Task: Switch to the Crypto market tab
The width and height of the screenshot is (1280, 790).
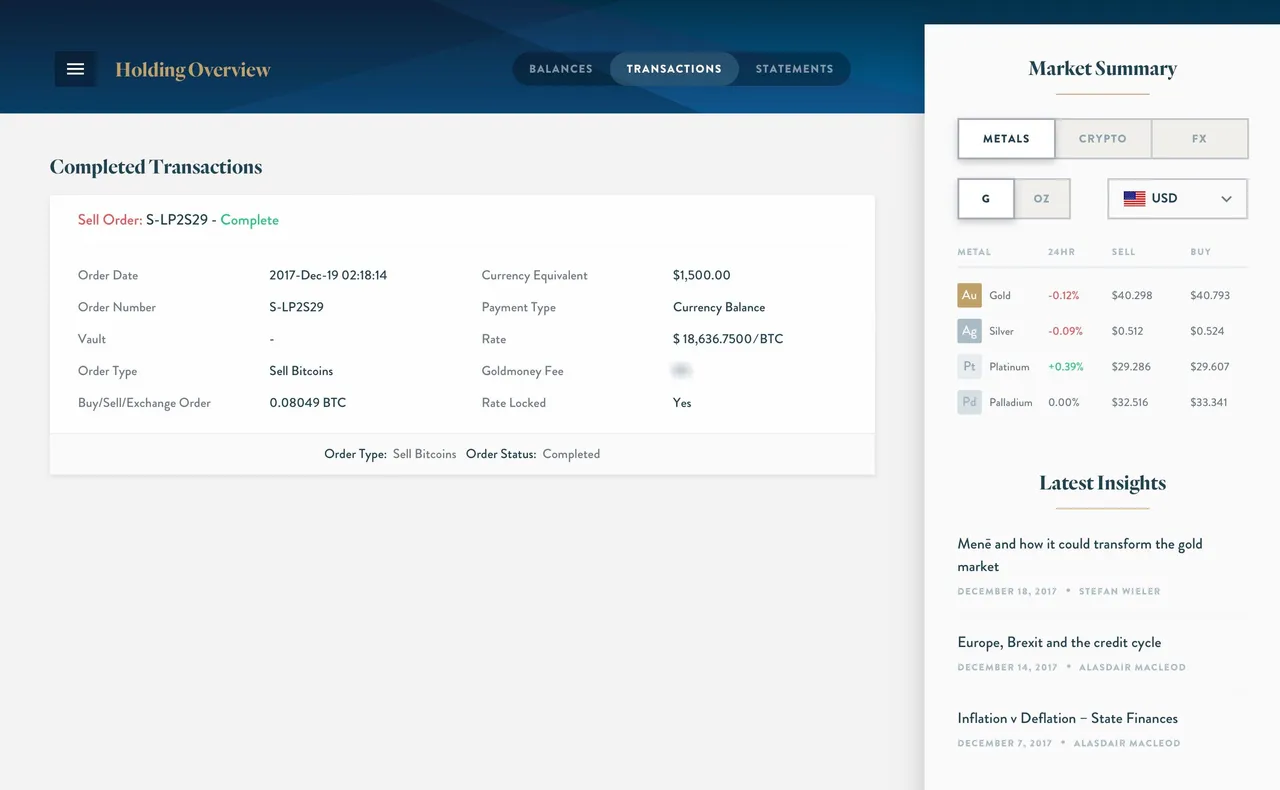Action: click(x=1103, y=139)
